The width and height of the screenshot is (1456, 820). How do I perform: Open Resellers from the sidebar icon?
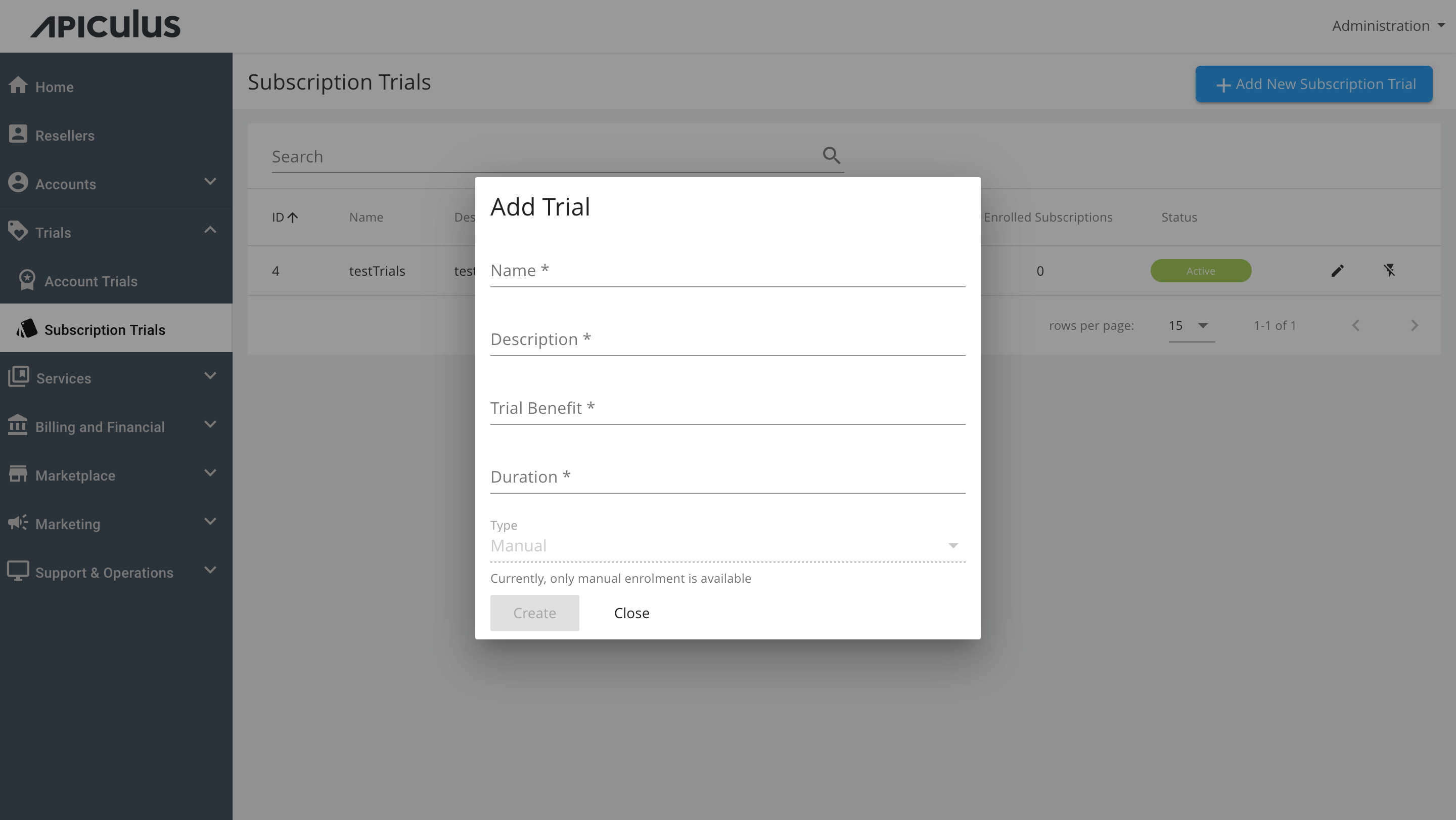pos(19,134)
